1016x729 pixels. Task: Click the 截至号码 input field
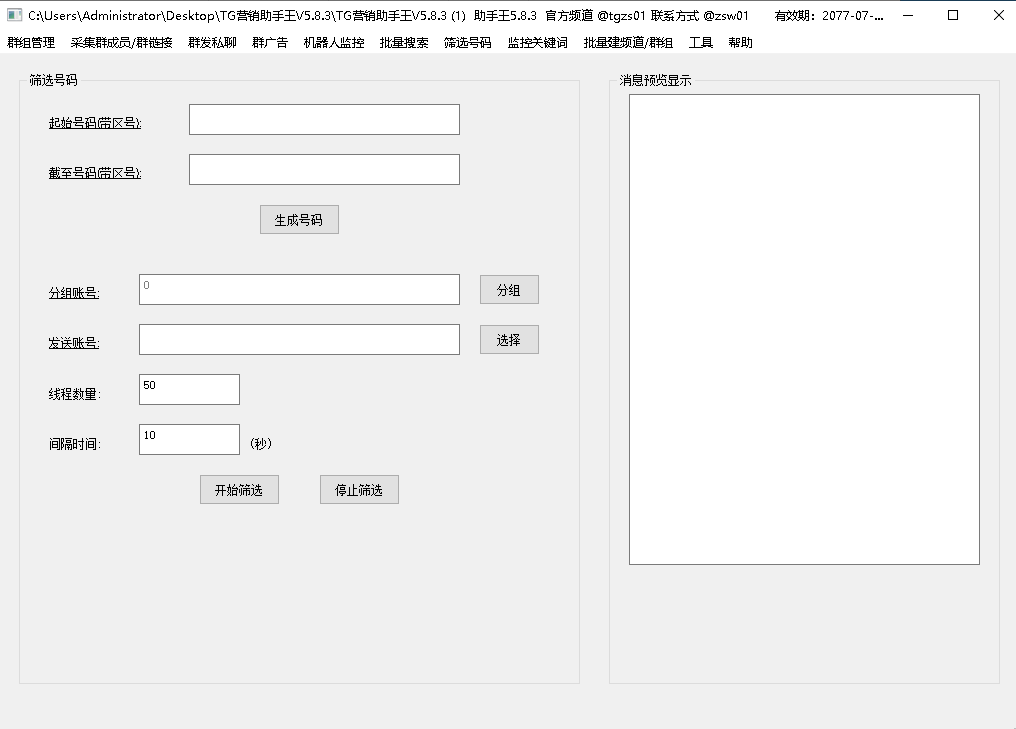coord(324,170)
